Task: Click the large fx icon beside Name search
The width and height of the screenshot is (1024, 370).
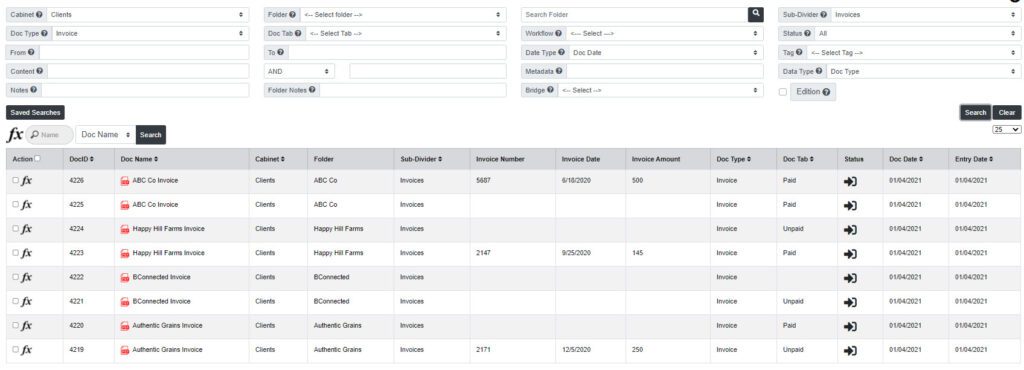Action: pos(14,134)
